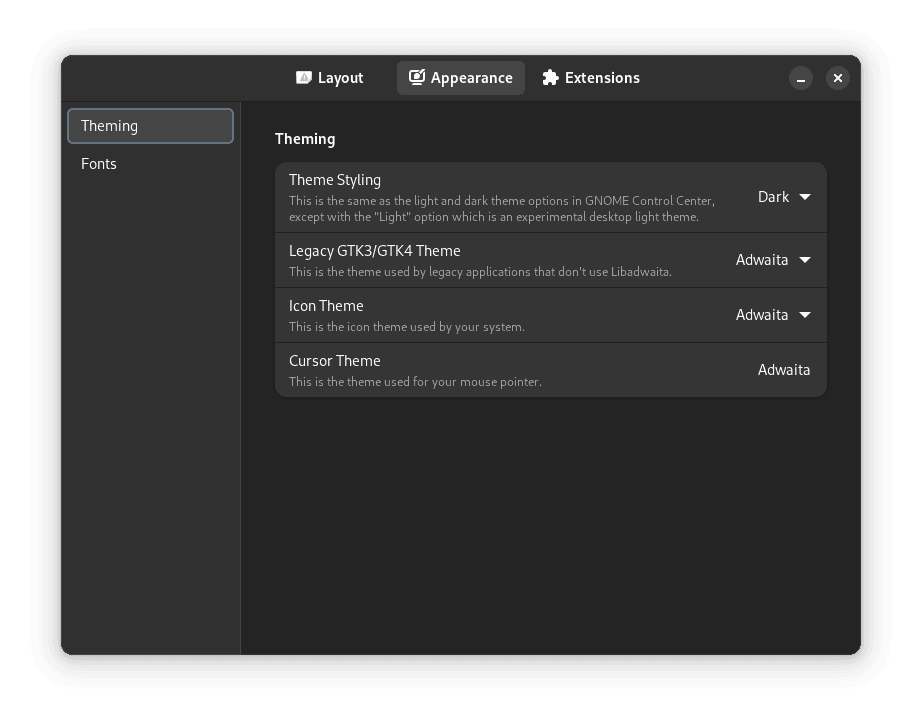Expand the Icon Theme dropdown arrow
The image size is (922, 722).
pyautogui.click(x=805, y=315)
